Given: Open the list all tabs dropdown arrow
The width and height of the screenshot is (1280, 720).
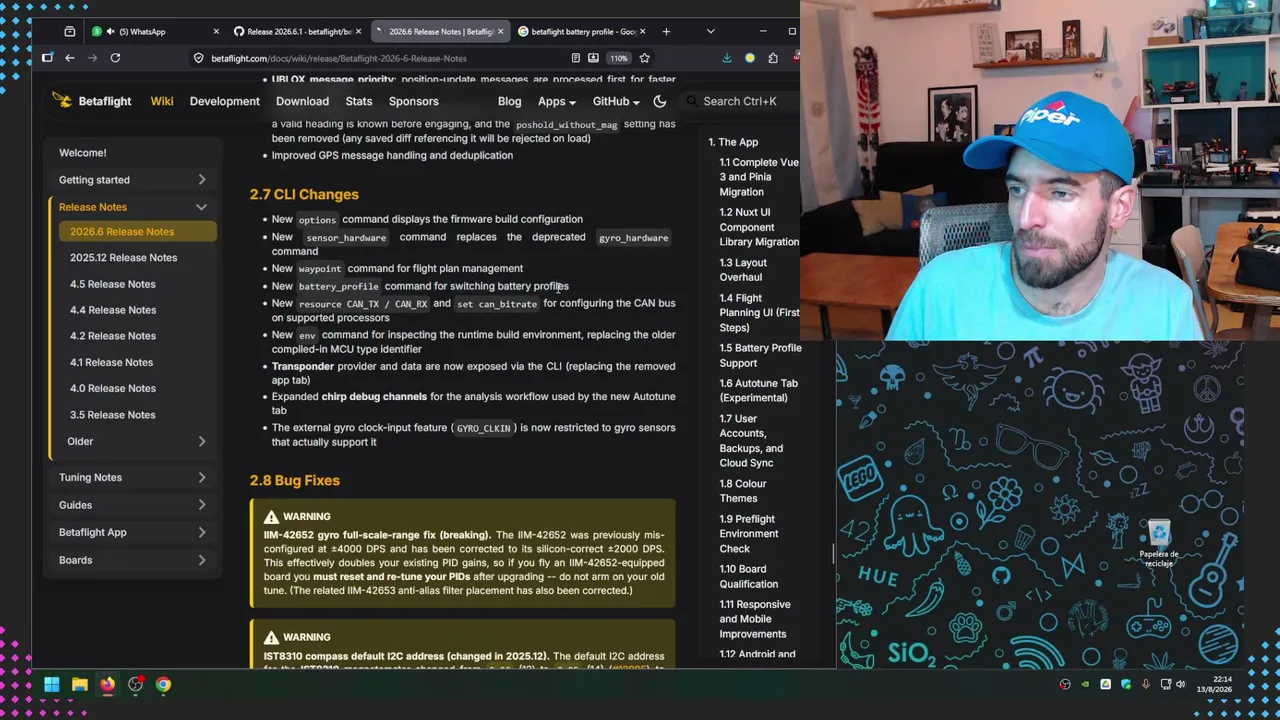Looking at the screenshot, I should tap(710, 31).
